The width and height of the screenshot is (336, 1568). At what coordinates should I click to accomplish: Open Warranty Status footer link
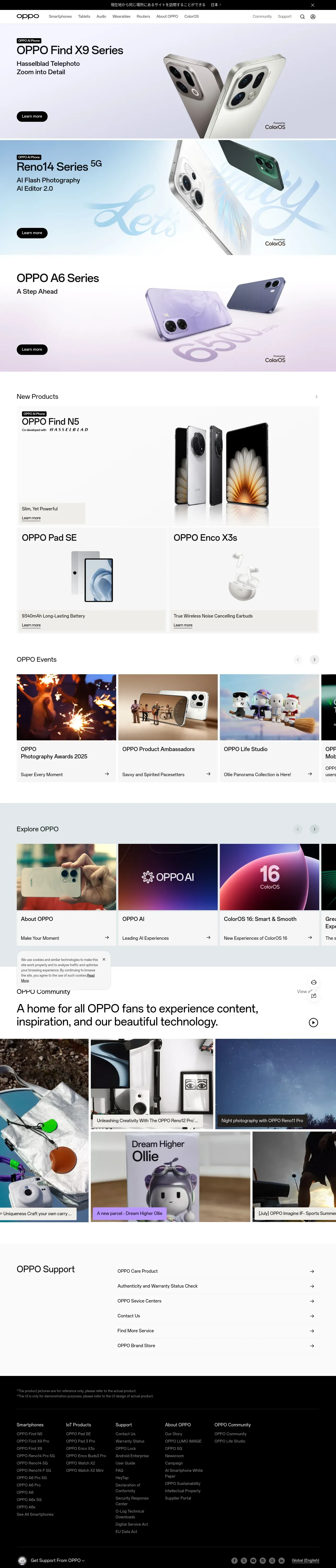click(130, 1442)
